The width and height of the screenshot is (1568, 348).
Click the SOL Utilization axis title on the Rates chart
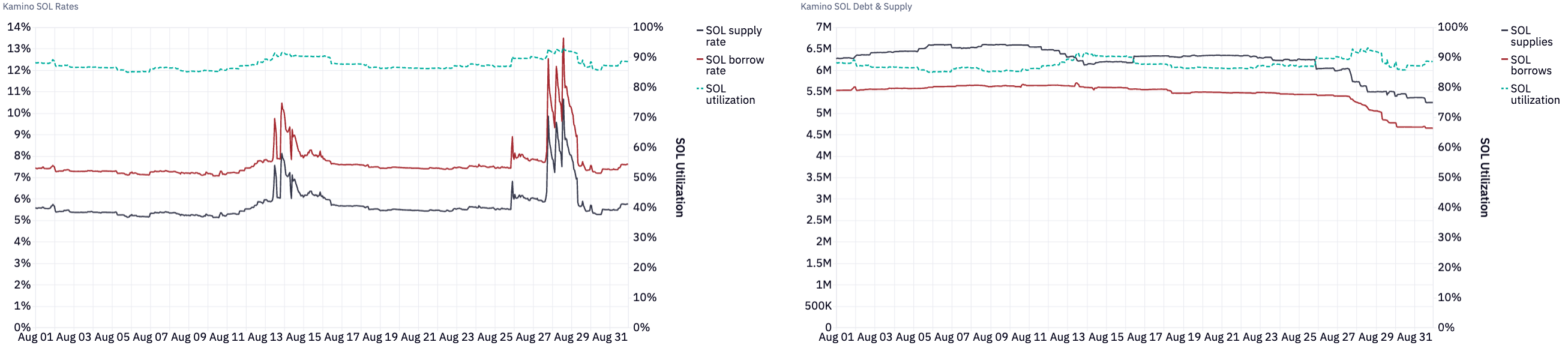click(680, 177)
